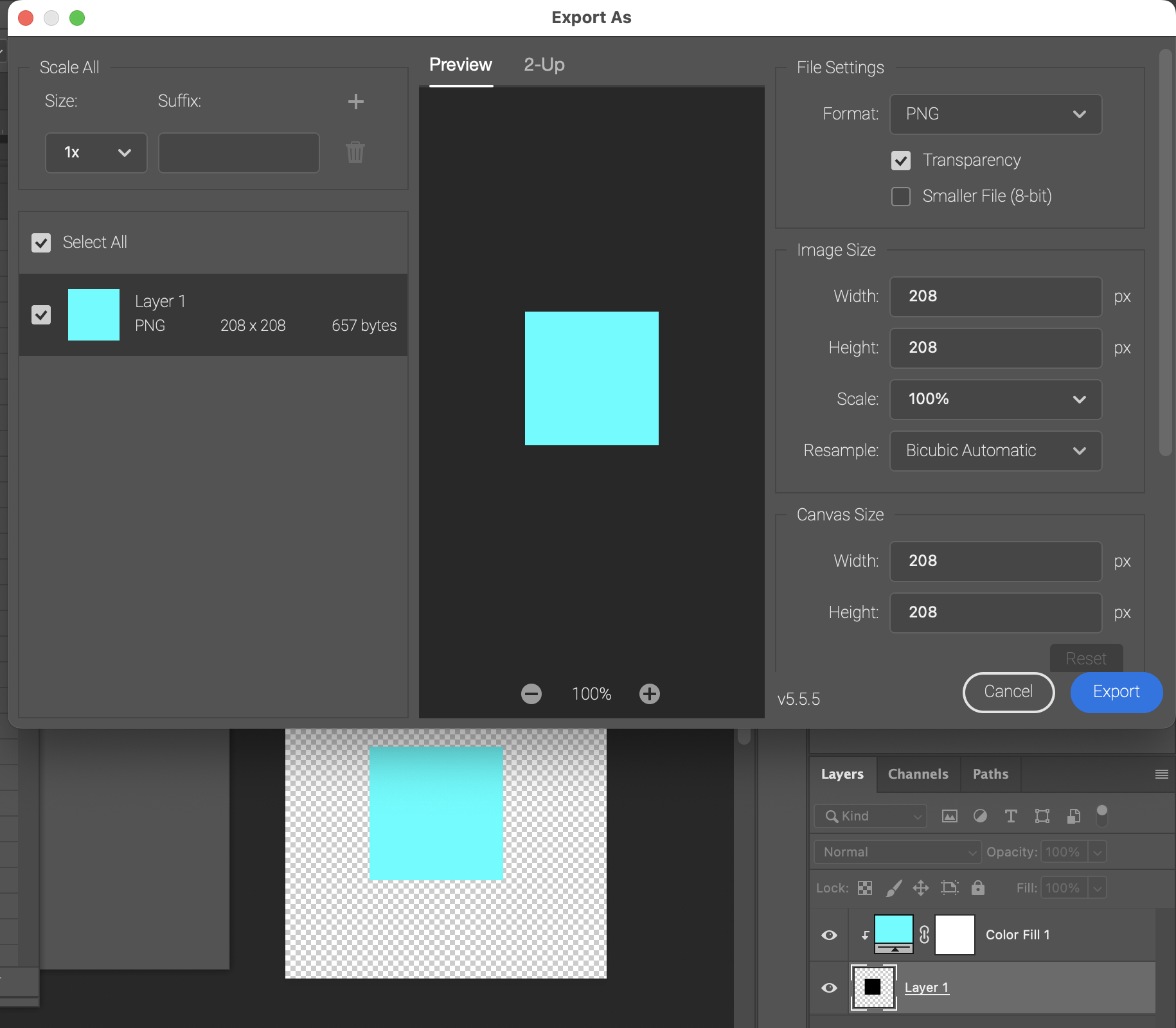The height and width of the screenshot is (1028, 1176).
Task: Uncheck the Transparency option
Action: [901, 161]
